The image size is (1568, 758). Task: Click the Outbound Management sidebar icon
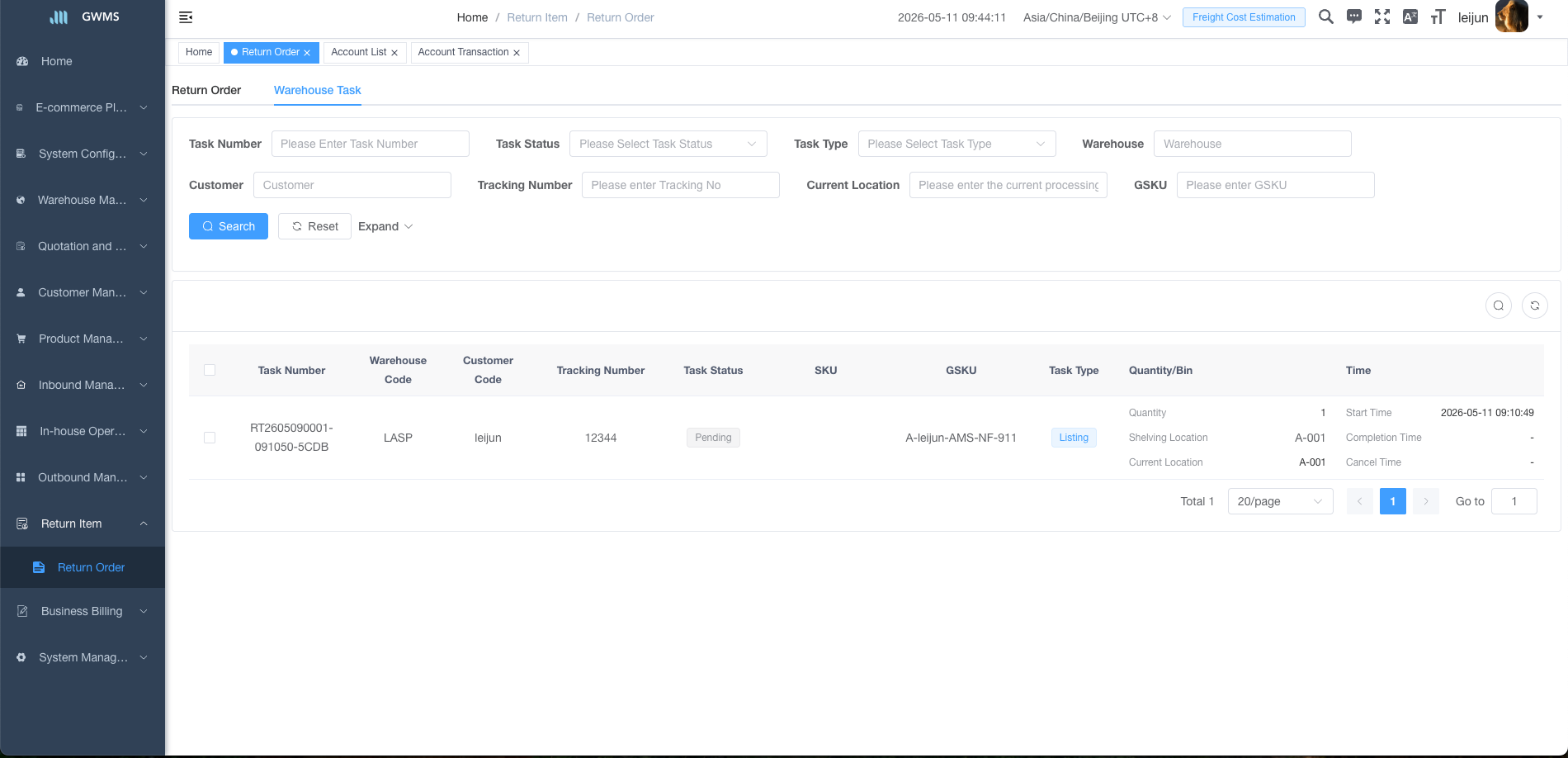pos(21,477)
